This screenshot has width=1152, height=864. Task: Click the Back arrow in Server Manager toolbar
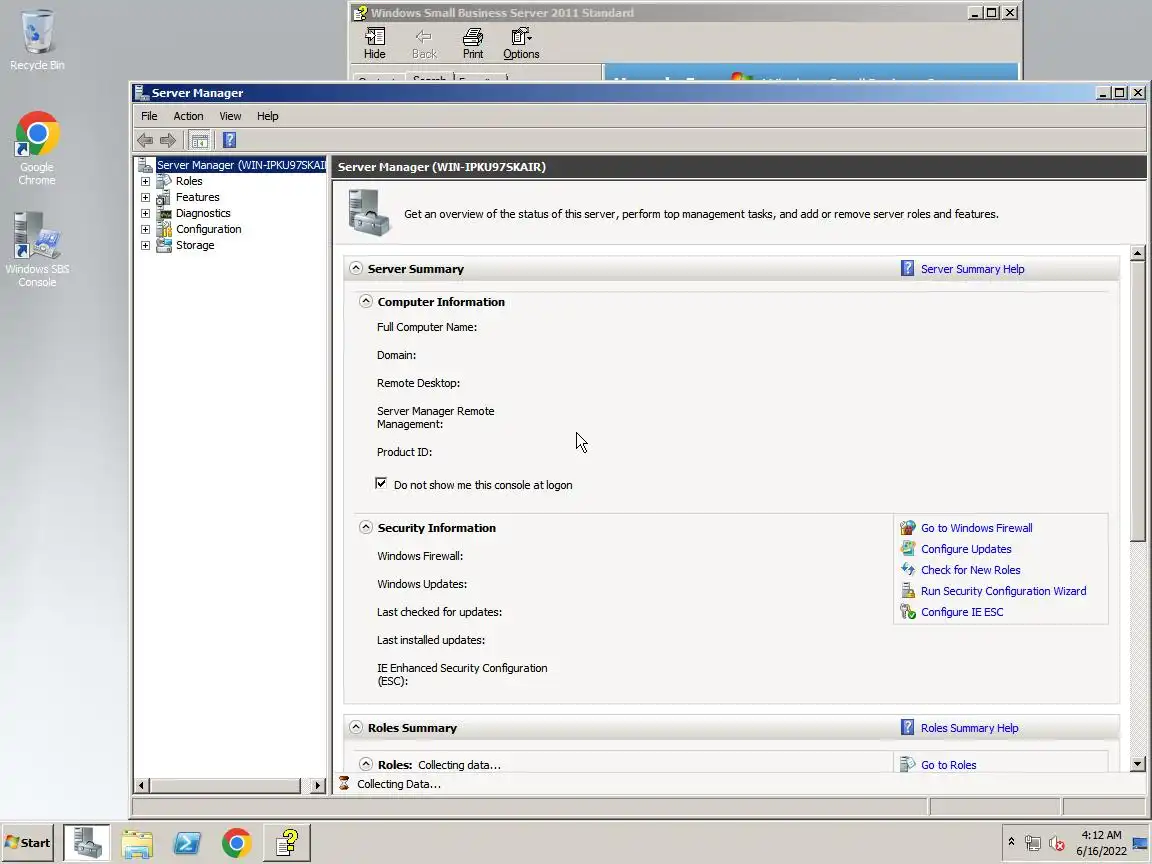click(145, 140)
